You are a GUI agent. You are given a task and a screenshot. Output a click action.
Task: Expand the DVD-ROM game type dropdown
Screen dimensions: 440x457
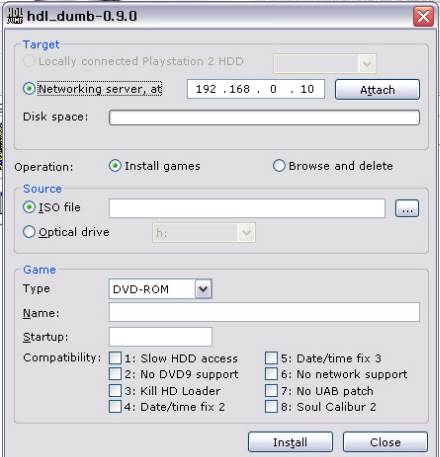coord(203,289)
